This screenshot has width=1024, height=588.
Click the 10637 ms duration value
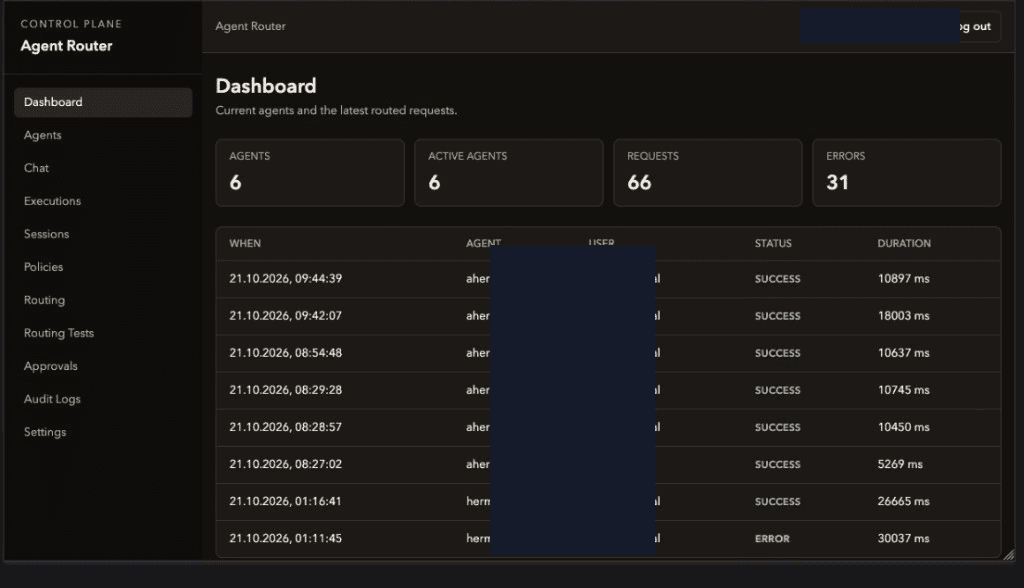pyautogui.click(x=903, y=353)
